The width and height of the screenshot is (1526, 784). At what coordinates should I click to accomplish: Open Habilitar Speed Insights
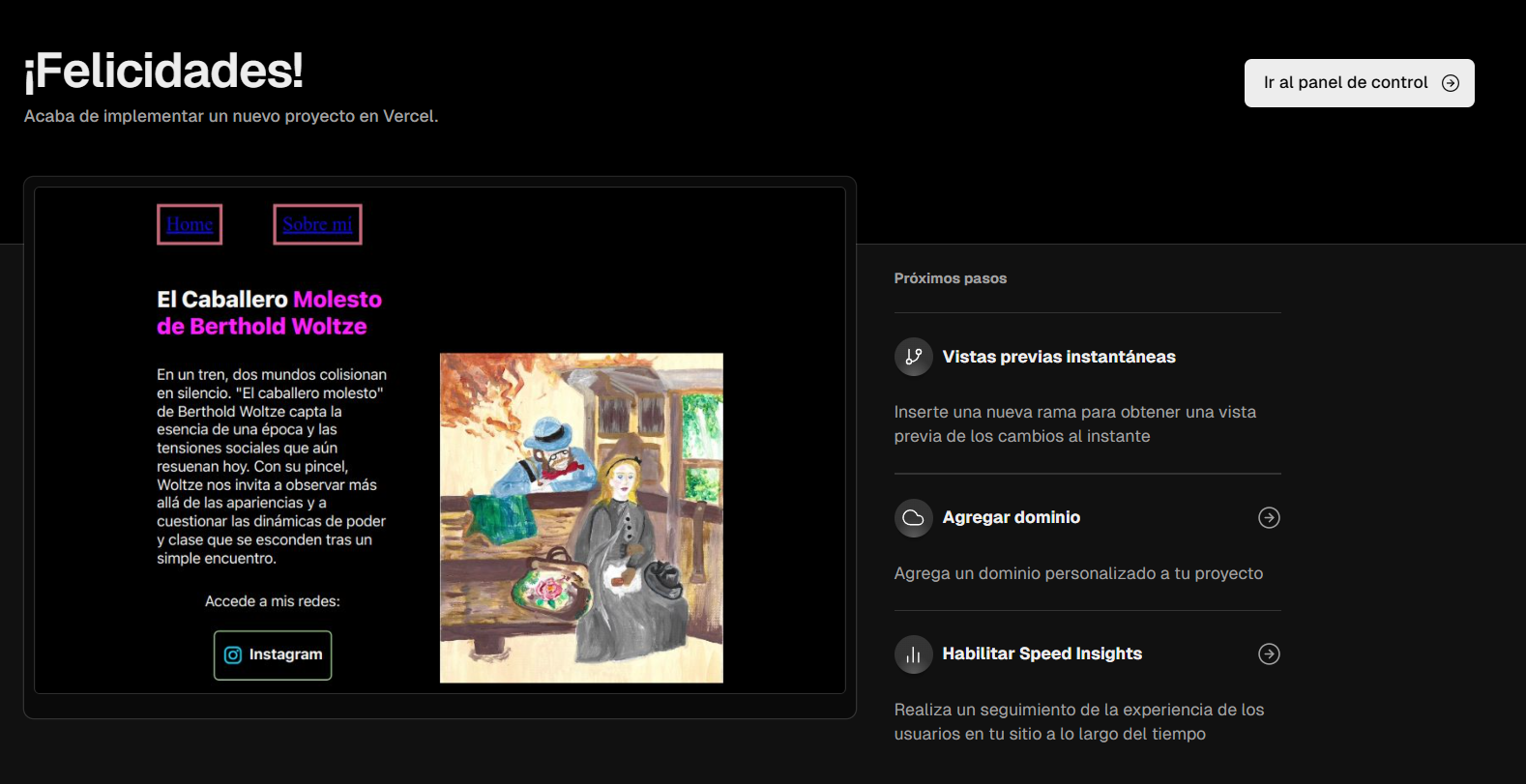point(1042,653)
